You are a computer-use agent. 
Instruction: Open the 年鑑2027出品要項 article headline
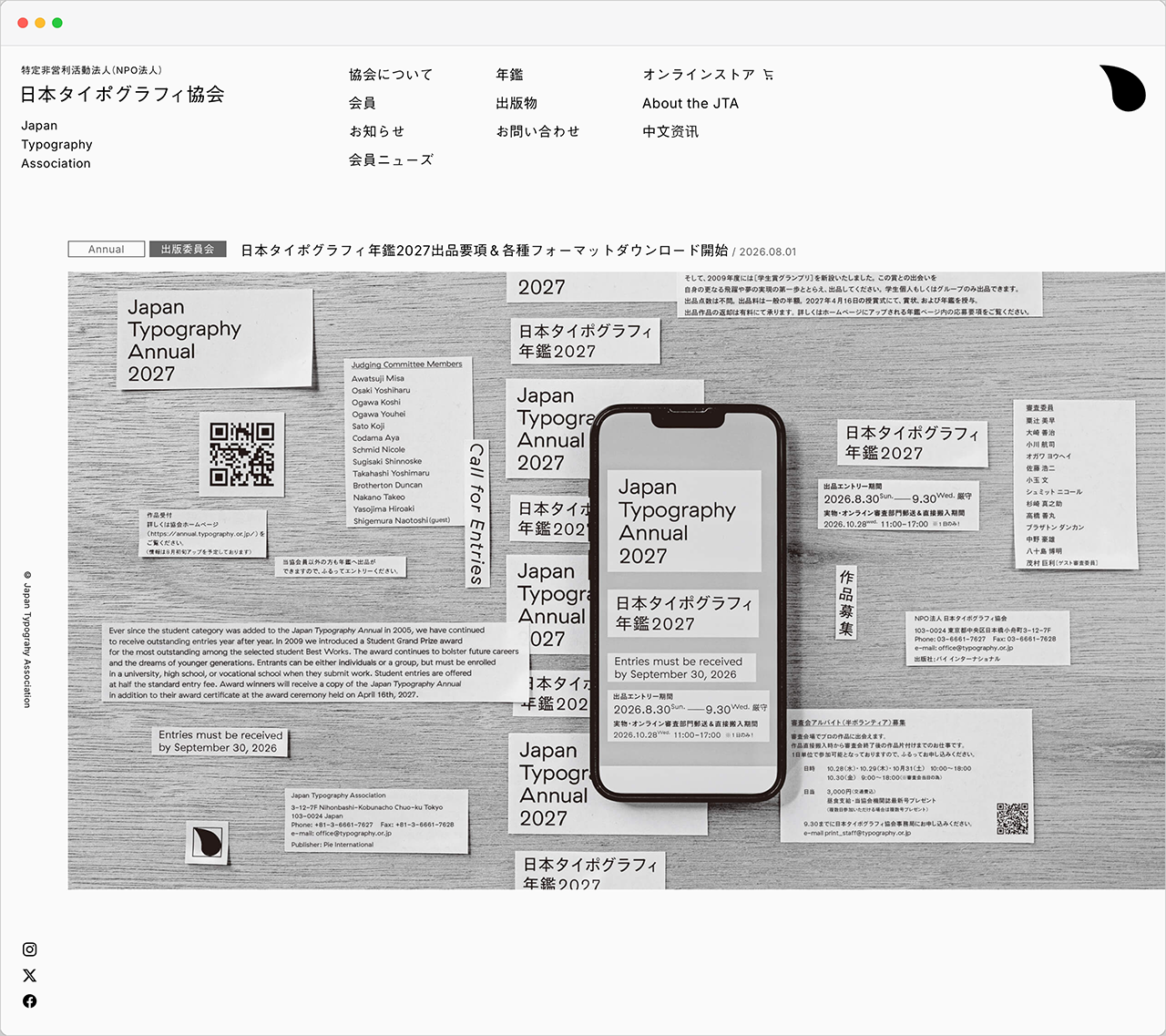484,250
